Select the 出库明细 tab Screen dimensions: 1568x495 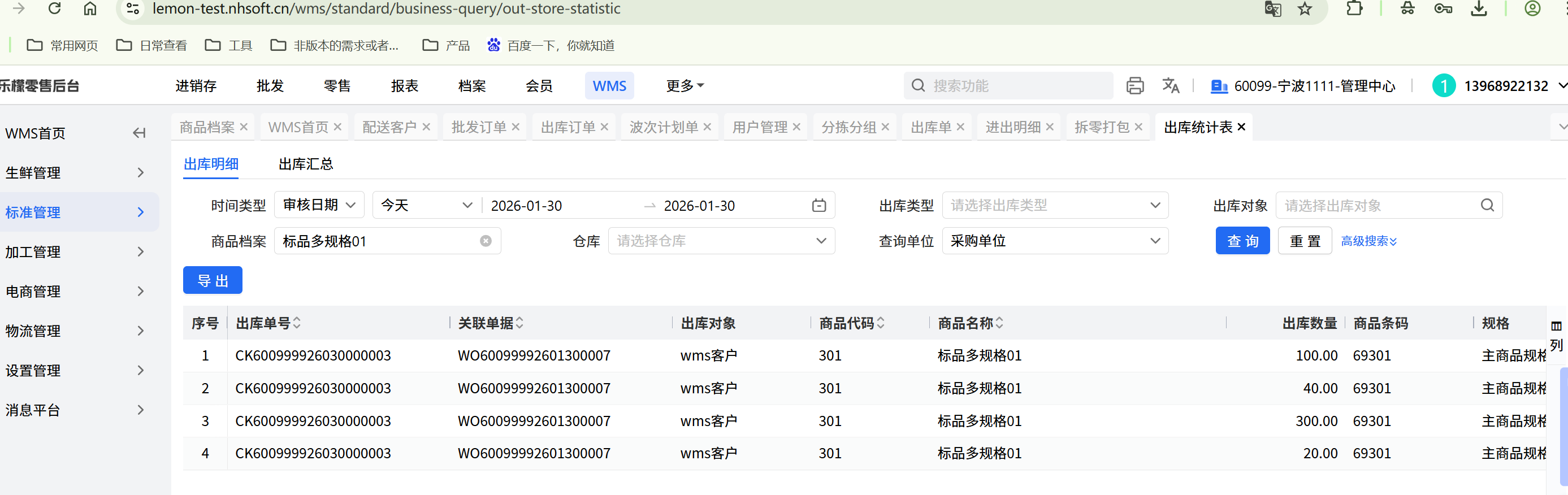coord(211,164)
